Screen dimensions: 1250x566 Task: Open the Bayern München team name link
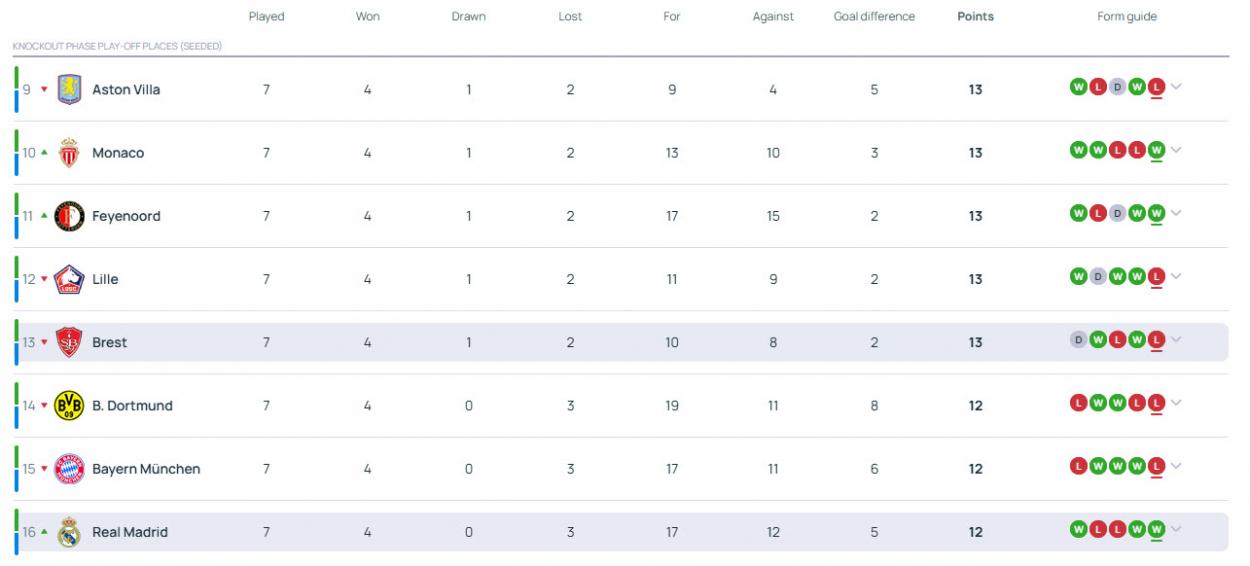[x=146, y=469]
